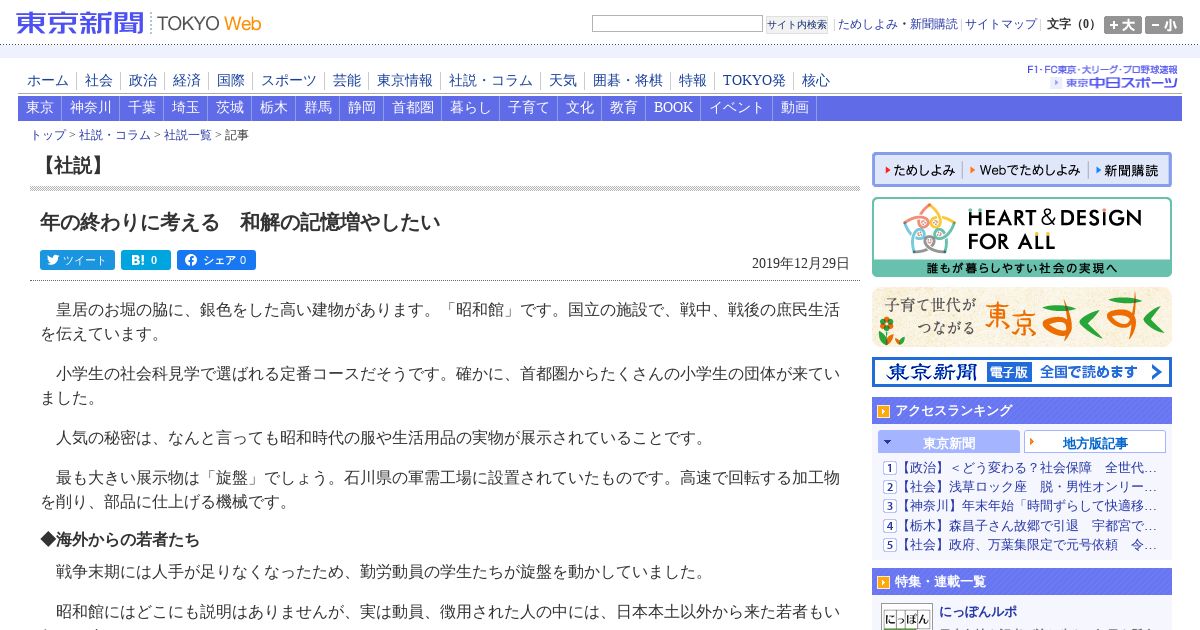Click the sidebar 新聞購読 button
The height and width of the screenshot is (630, 1200).
(1127, 170)
